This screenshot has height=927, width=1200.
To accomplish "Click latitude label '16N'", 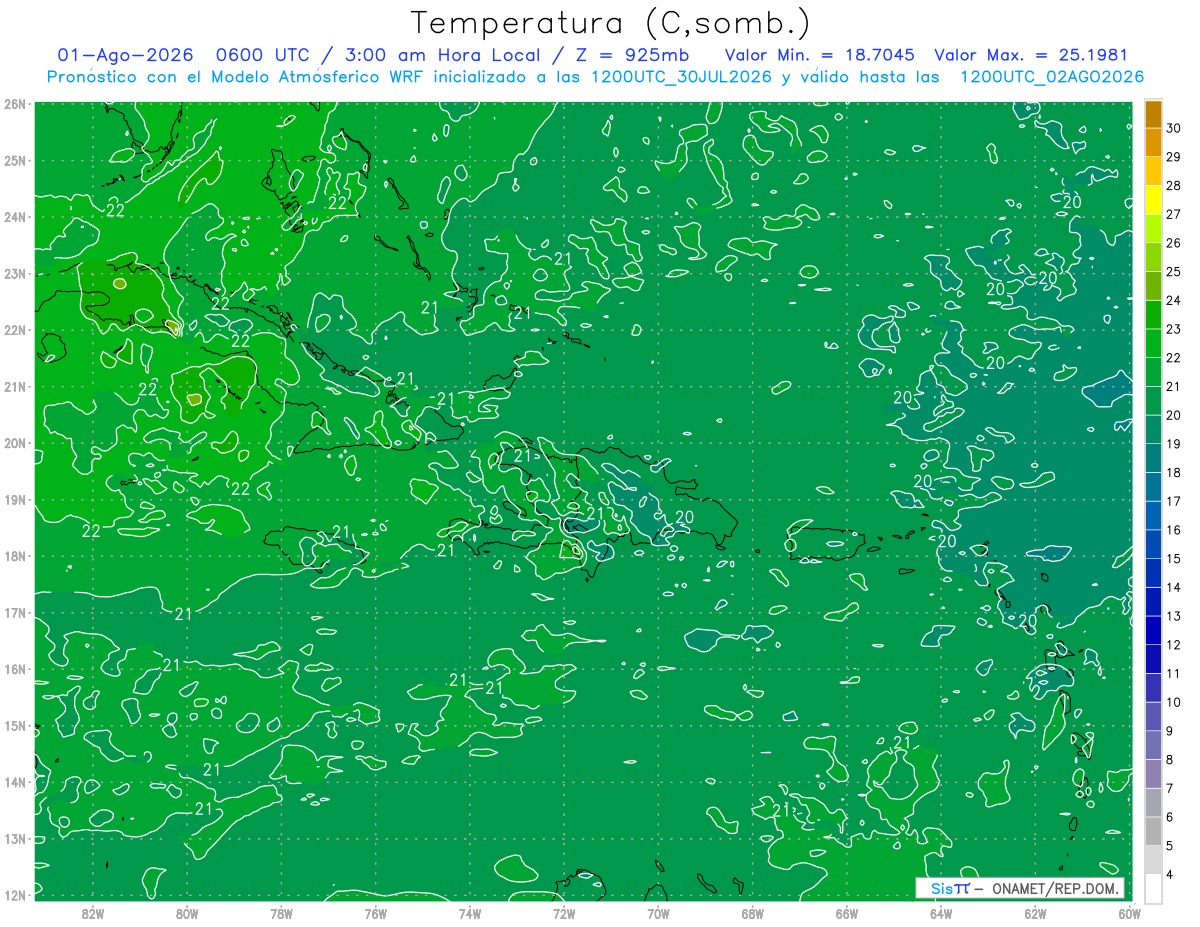I will (15, 669).
